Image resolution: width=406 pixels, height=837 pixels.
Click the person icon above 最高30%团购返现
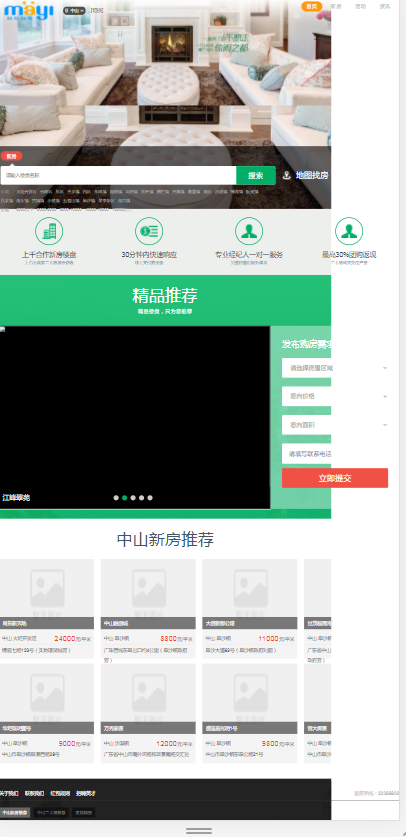click(x=349, y=231)
